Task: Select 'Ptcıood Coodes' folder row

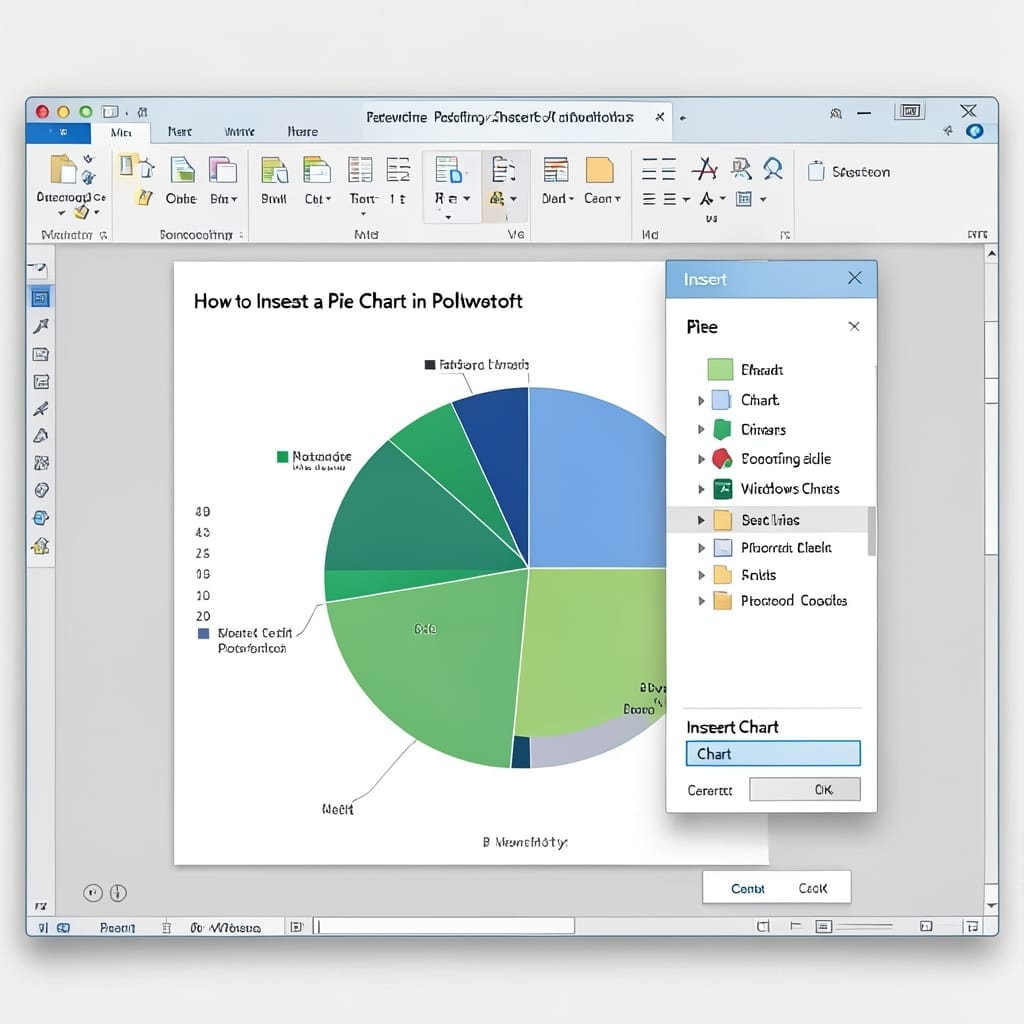Action: pos(771,601)
